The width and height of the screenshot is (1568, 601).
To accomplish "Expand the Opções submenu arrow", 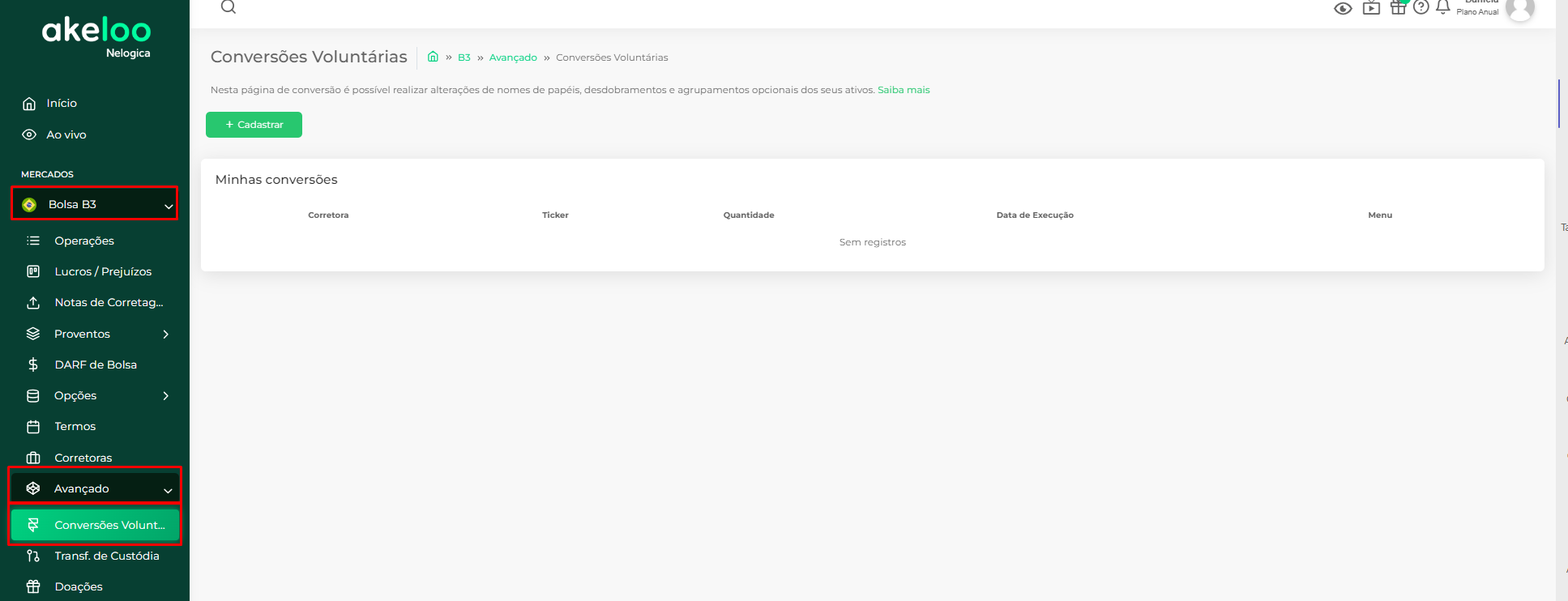I will pos(166,395).
